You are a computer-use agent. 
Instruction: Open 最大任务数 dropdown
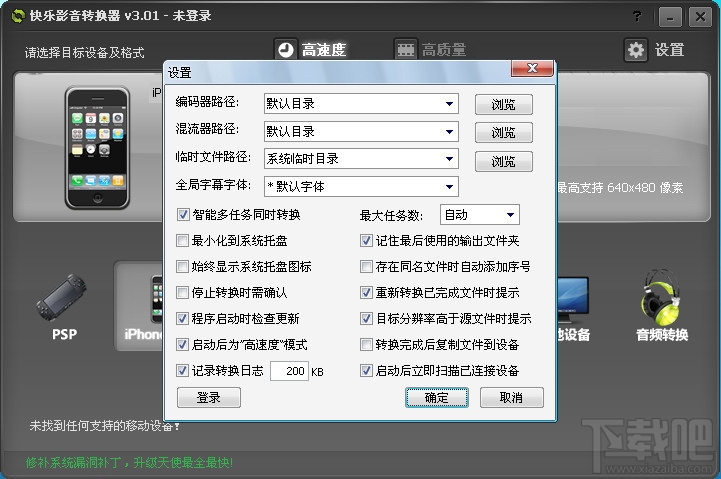(510, 215)
